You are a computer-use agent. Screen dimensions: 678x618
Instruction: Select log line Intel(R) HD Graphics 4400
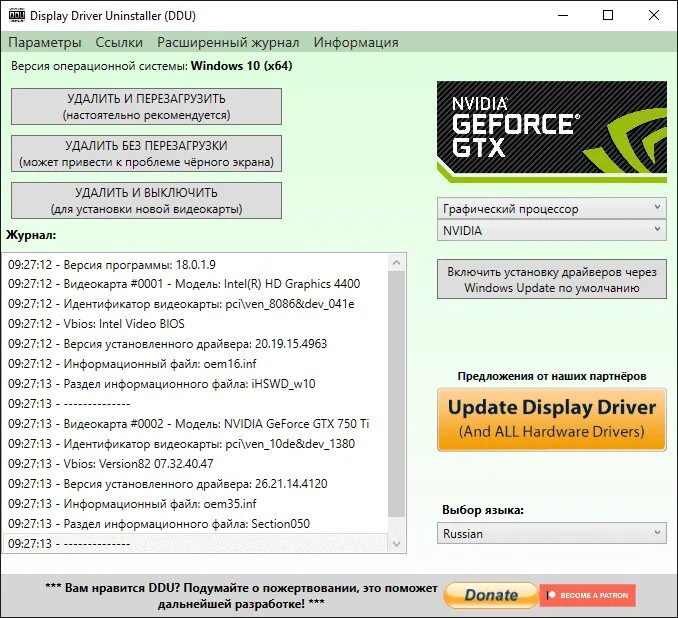[x=195, y=284]
